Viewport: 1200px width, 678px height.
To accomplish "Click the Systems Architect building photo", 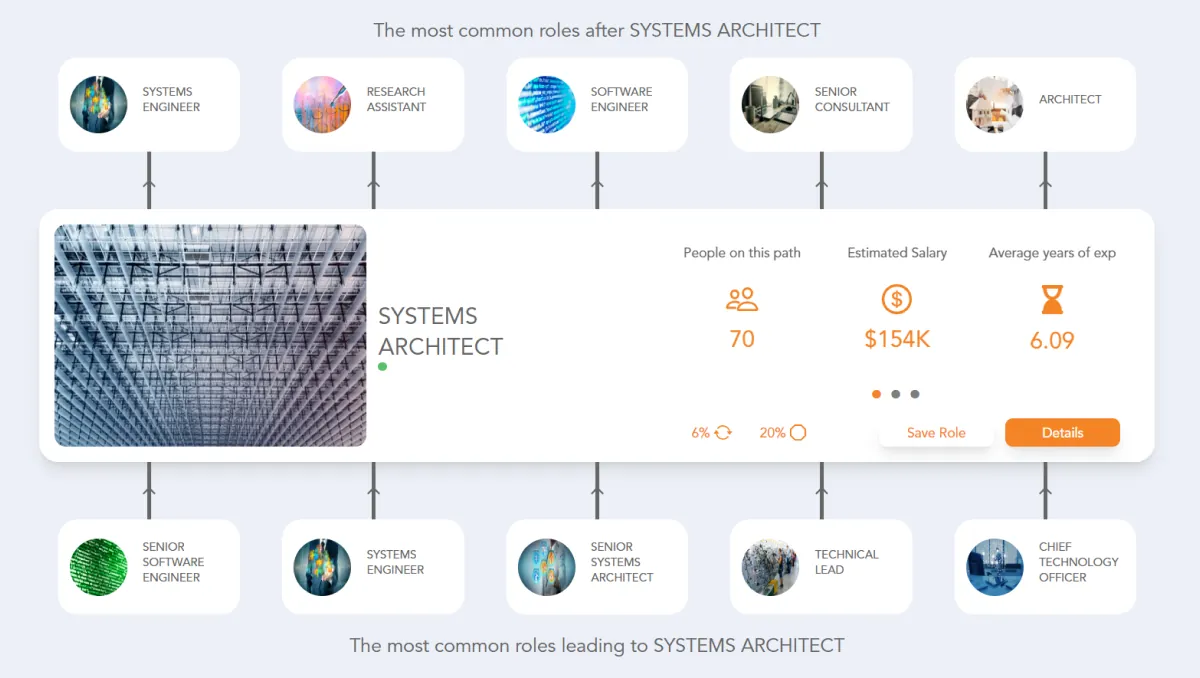I will (210, 336).
